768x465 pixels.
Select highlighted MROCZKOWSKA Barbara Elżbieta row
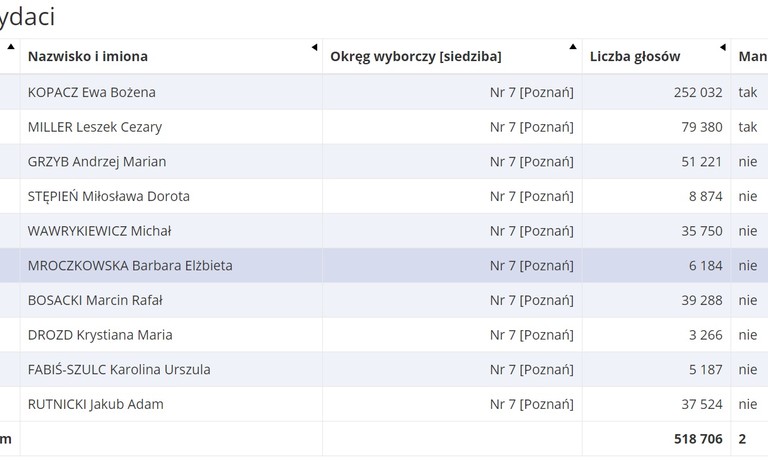coord(130,266)
